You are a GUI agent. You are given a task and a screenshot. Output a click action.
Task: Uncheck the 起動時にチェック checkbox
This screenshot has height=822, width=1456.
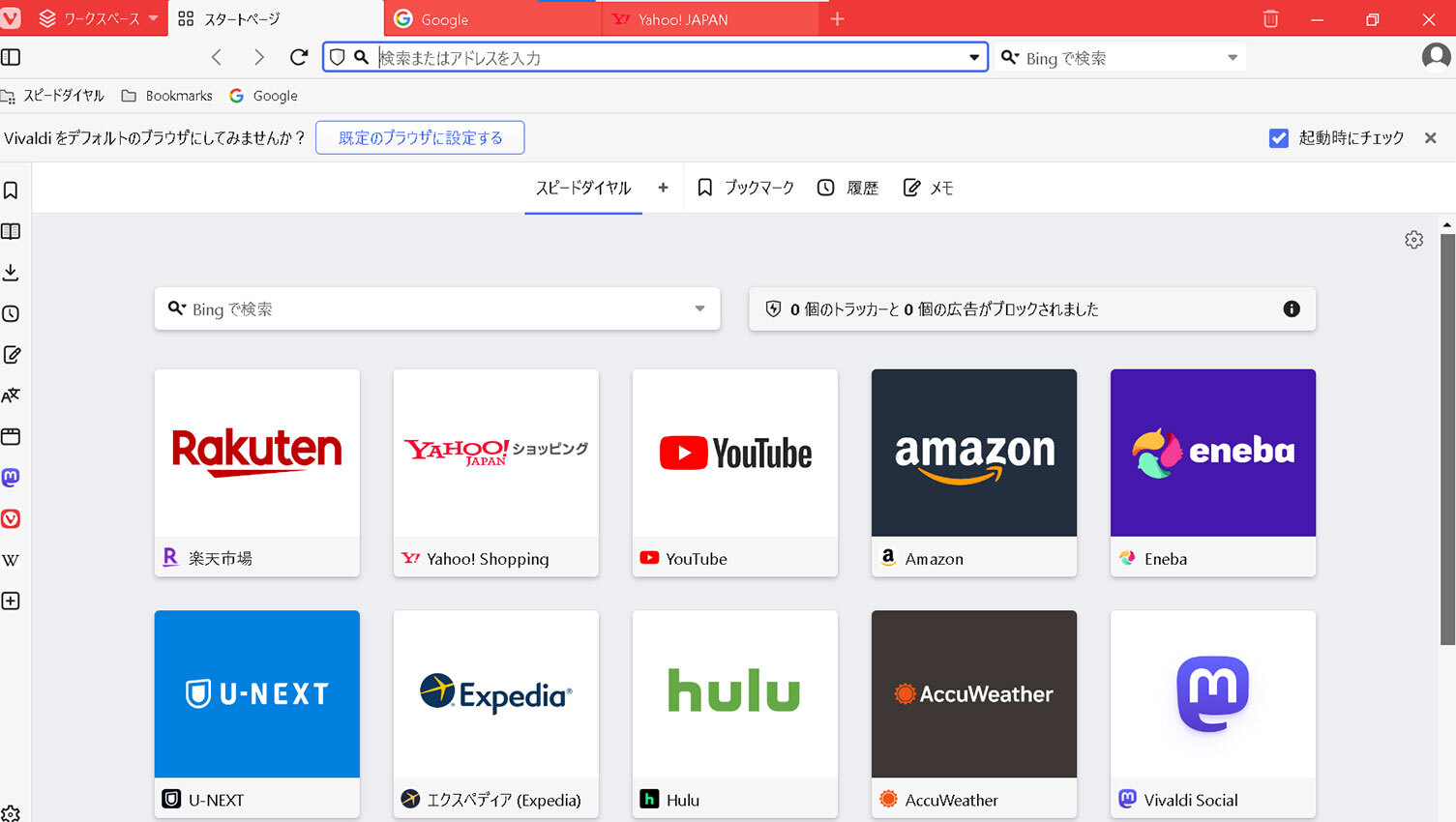point(1278,138)
